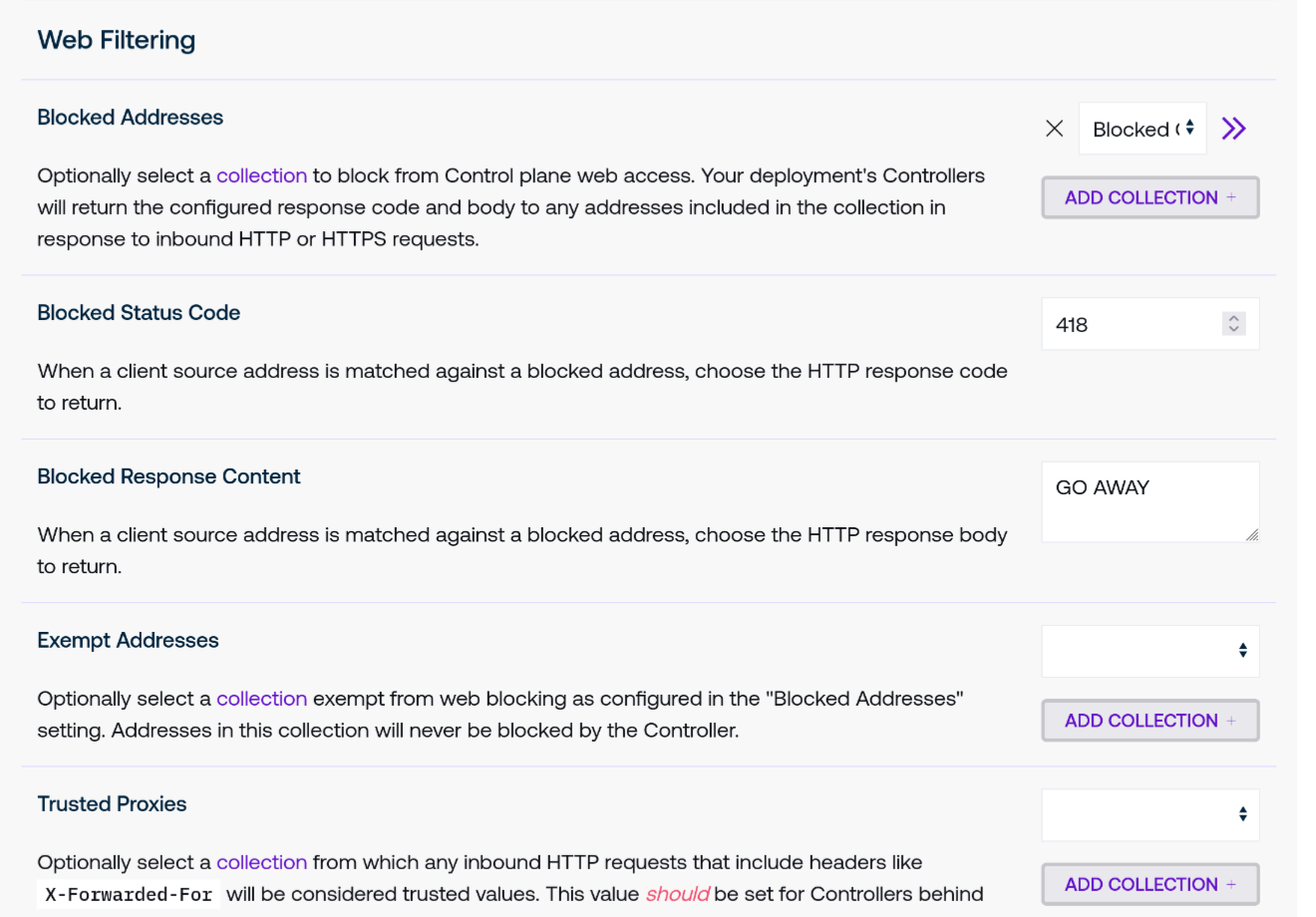Click the Web Filtering section heading

coord(117,40)
